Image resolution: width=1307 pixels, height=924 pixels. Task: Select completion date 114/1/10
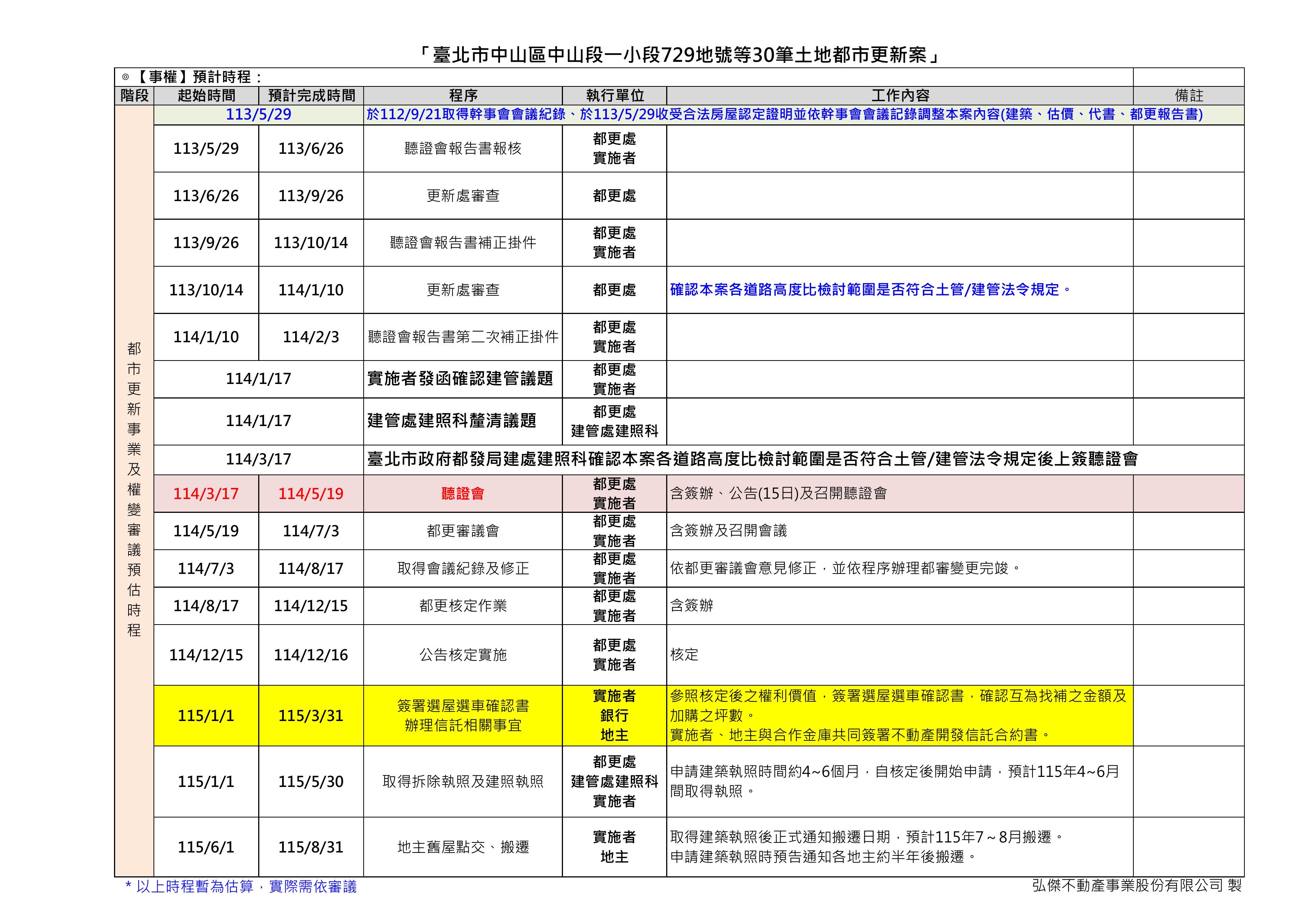click(311, 290)
